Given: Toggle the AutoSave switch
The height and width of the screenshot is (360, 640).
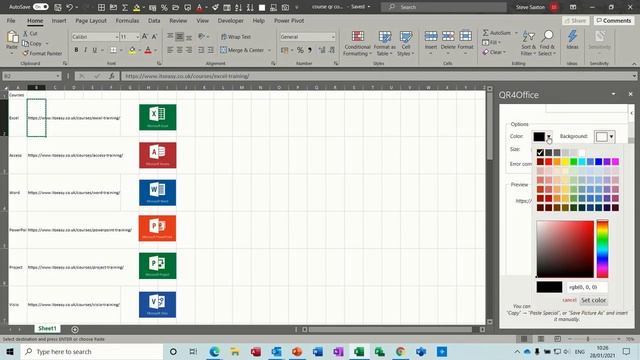Looking at the screenshot, I should pos(40,7).
